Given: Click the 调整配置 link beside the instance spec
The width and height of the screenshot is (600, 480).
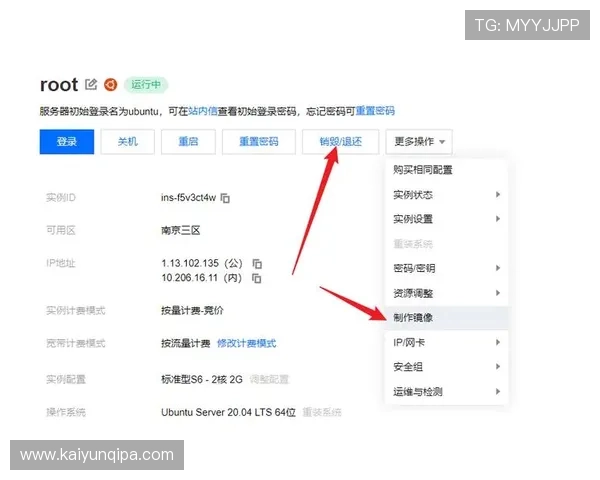Looking at the screenshot, I should [x=269, y=380].
